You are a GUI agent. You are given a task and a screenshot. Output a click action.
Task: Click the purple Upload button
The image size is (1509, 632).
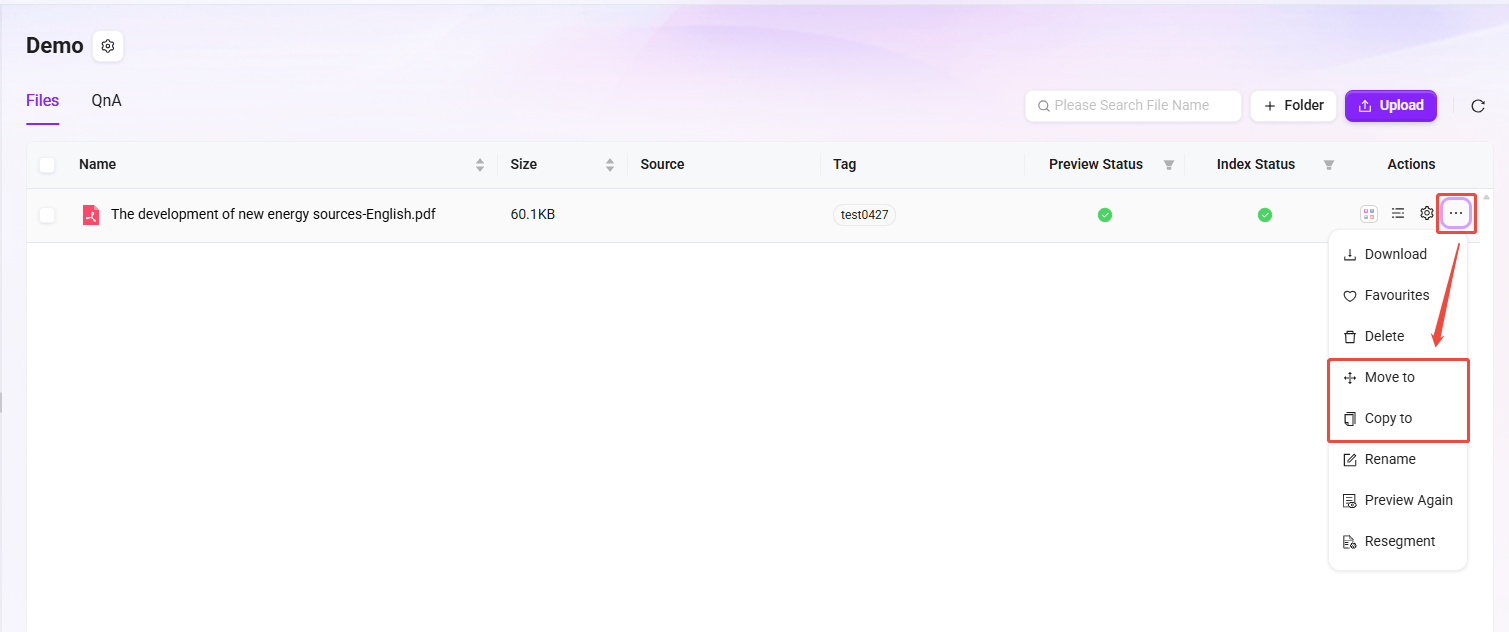1391,105
